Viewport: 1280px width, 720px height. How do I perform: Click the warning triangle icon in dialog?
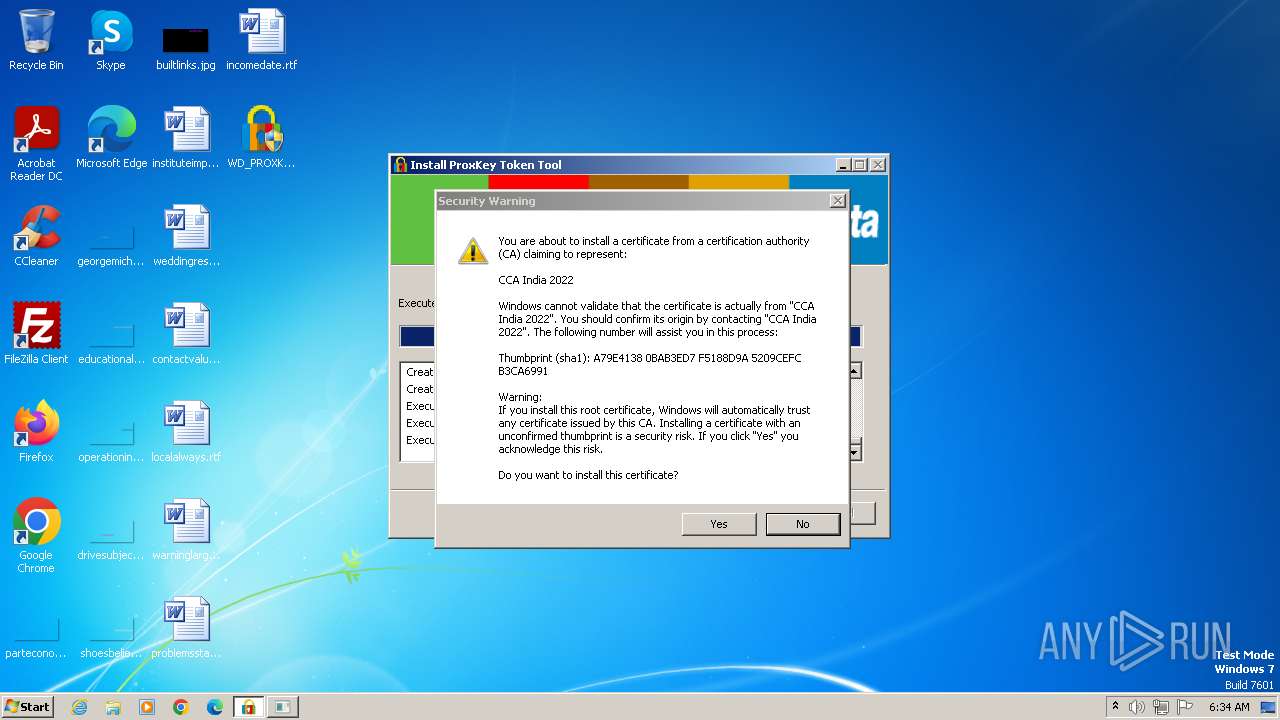pyautogui.click(x=473, y=250)
